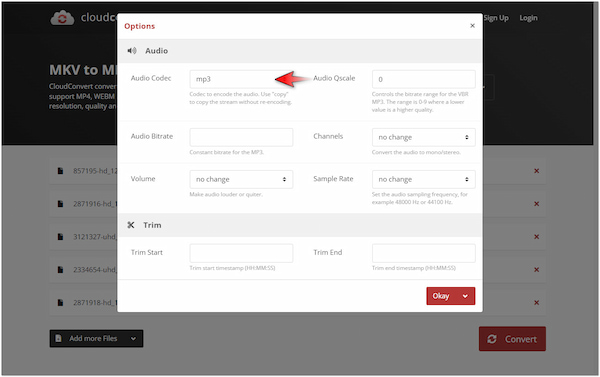This screenshot has height=377, width=600.
Task: Open the Channels dropdown
Action: 424,137
